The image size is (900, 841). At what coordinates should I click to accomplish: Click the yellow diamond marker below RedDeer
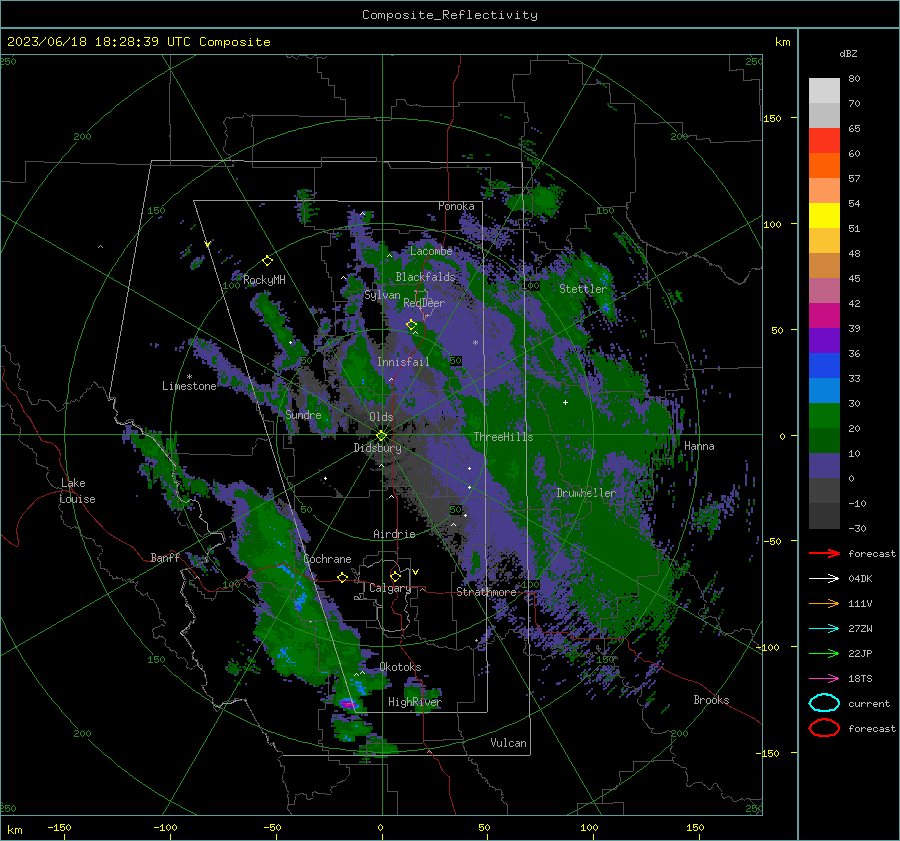tap(411, 325)
